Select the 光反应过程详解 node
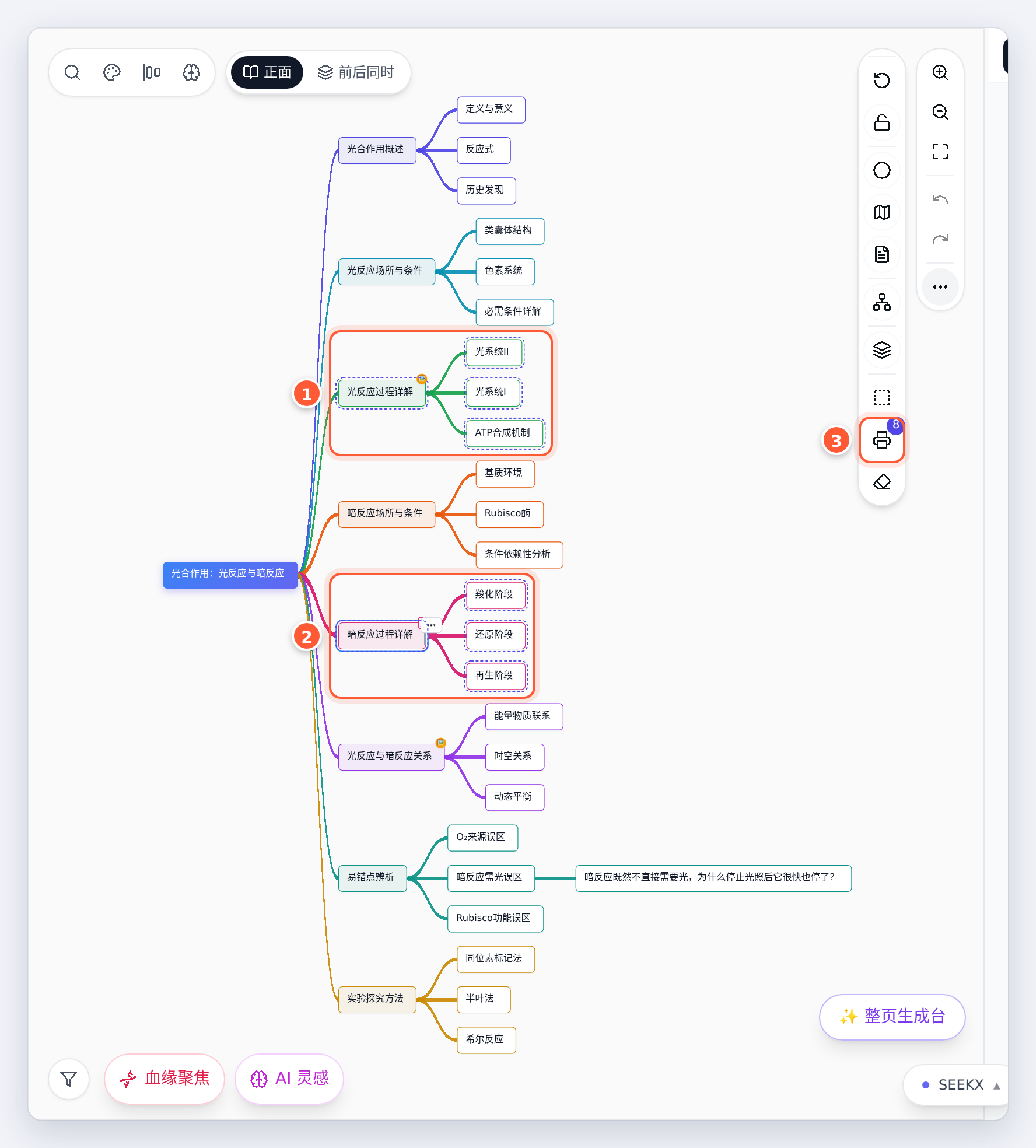The height and width of the screenshot is (1148, 1036). [x=381, y=393]
